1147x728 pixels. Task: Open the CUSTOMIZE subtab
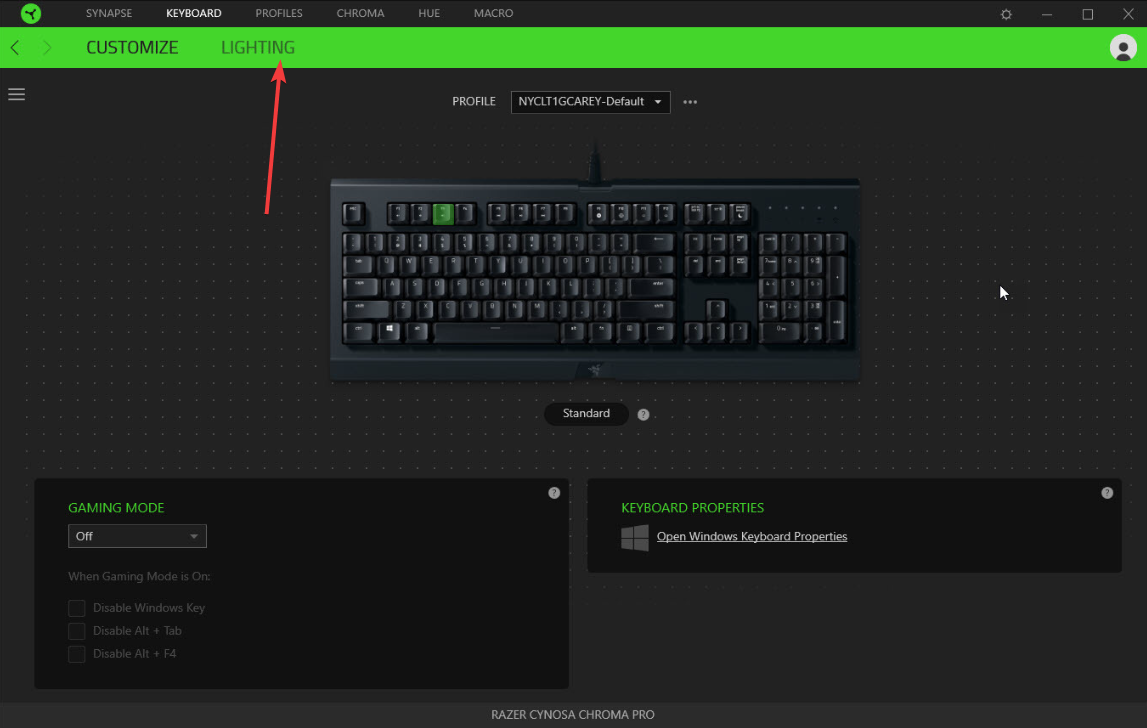(132, 48)
